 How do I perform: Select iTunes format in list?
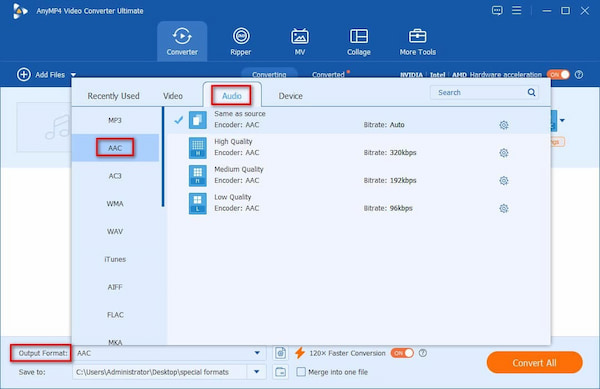click(115, 259)
